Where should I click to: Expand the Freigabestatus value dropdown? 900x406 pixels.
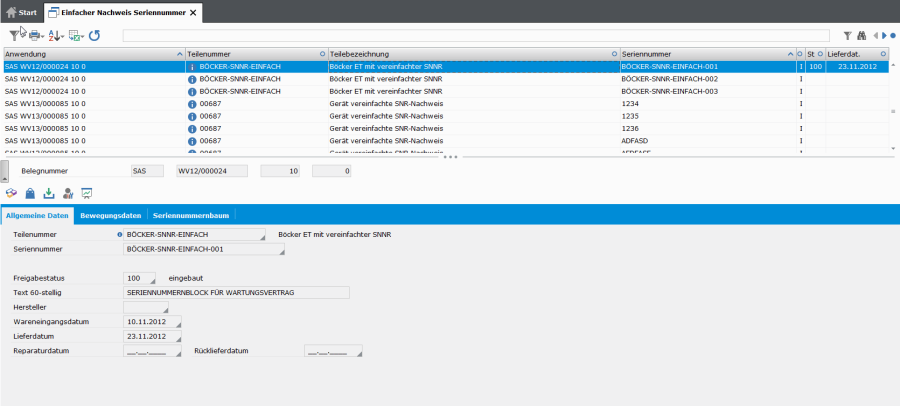click(153, 282)
